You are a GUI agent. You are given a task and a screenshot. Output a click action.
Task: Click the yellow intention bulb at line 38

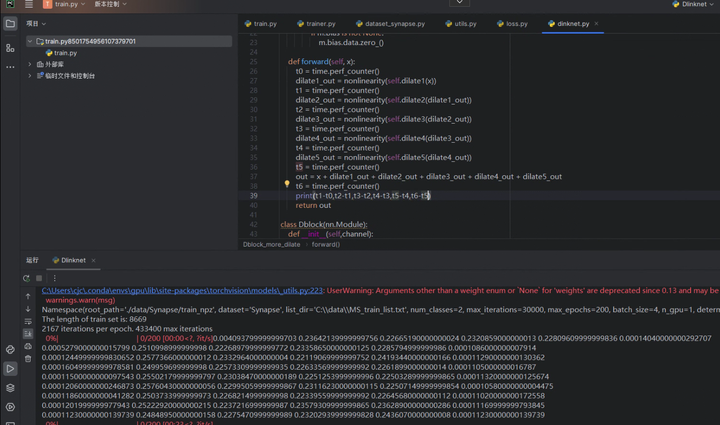point(286,185)
